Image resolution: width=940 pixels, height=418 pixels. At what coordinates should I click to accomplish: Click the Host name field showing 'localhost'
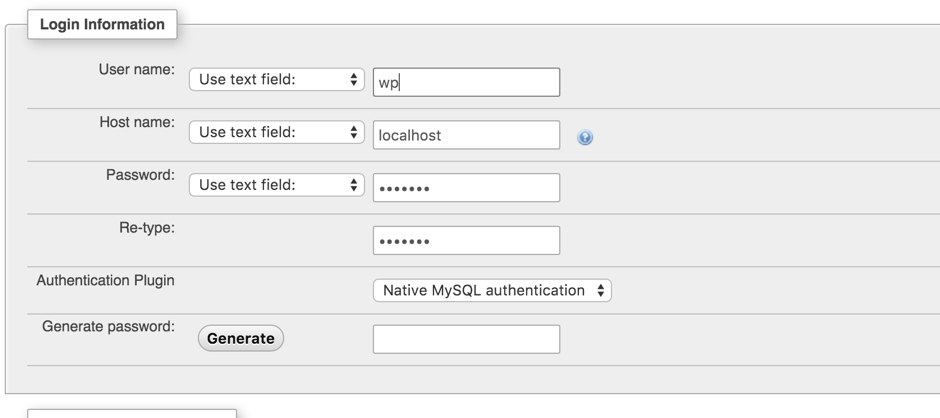(466, 135)
